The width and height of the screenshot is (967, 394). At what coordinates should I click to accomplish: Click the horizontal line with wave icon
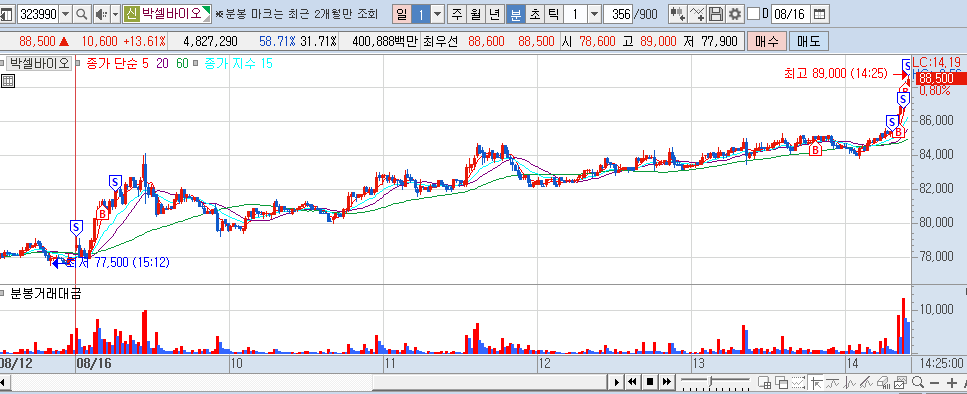click(x=833, y=382)
